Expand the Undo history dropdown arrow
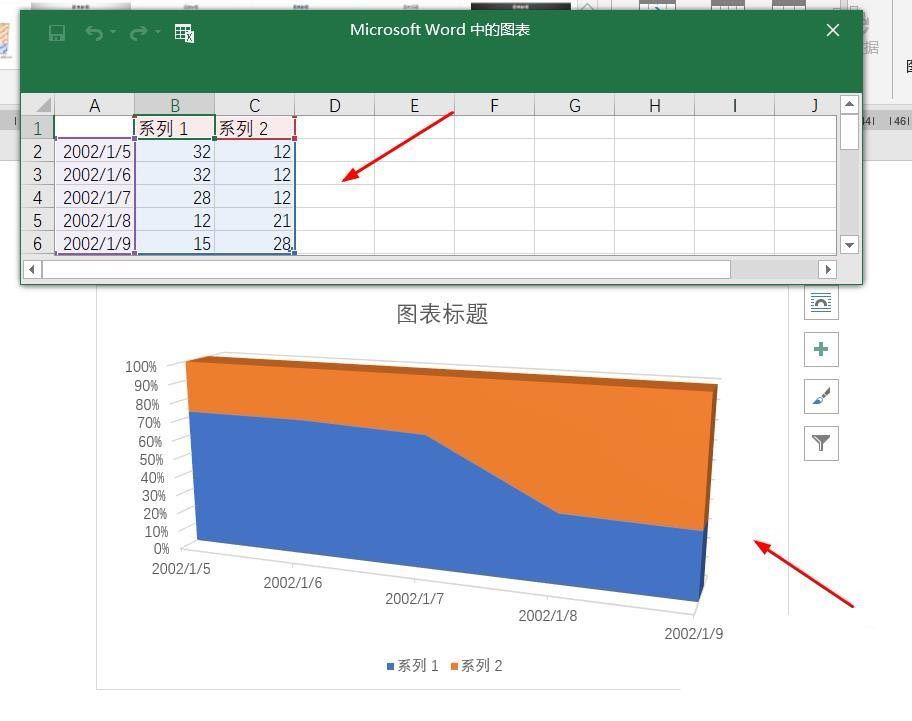 113,33
